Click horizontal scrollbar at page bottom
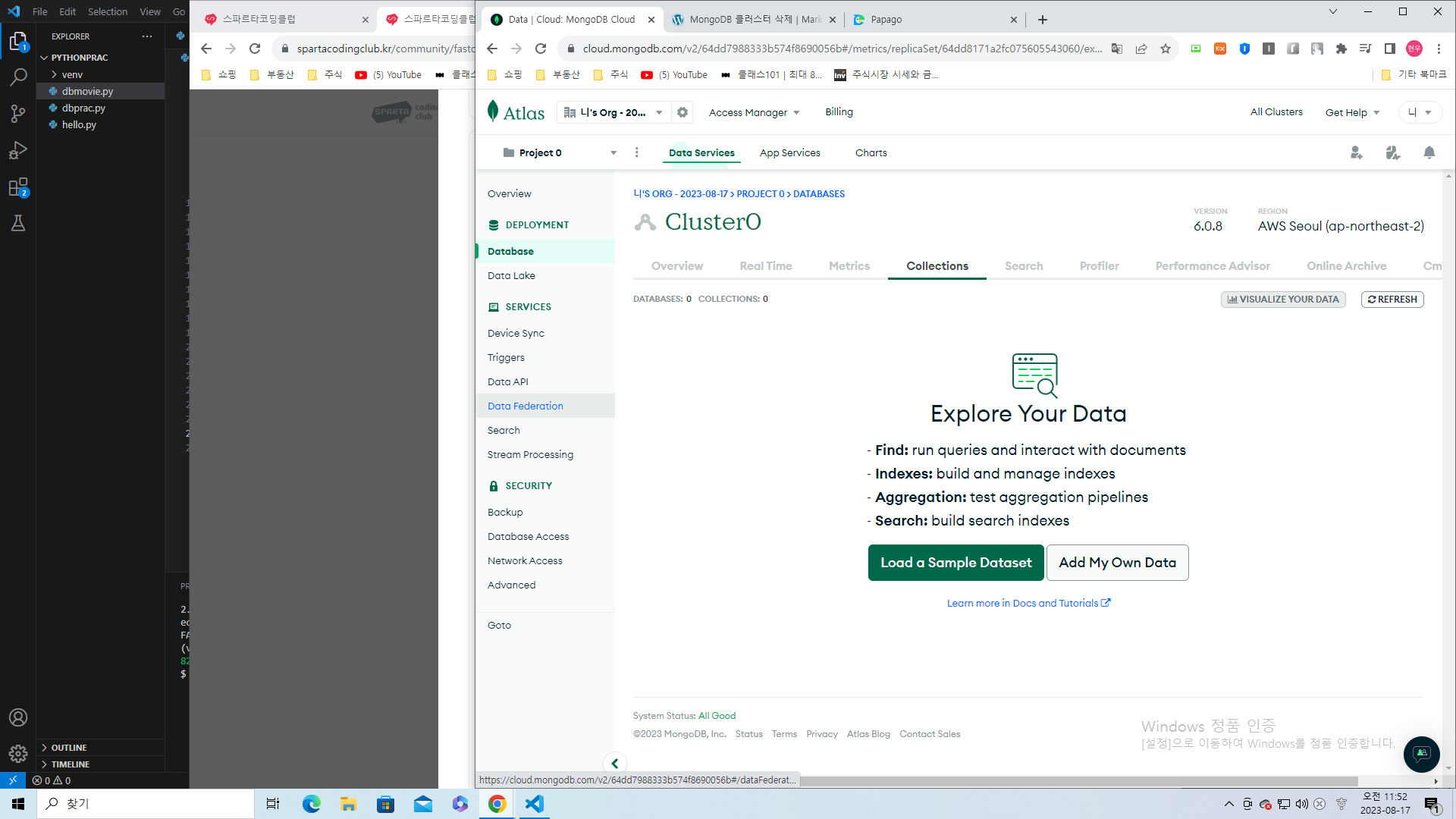Image resolution: width=1456 pixels, height=819 pixels. pyautogui.click(x=1078, y=781)
